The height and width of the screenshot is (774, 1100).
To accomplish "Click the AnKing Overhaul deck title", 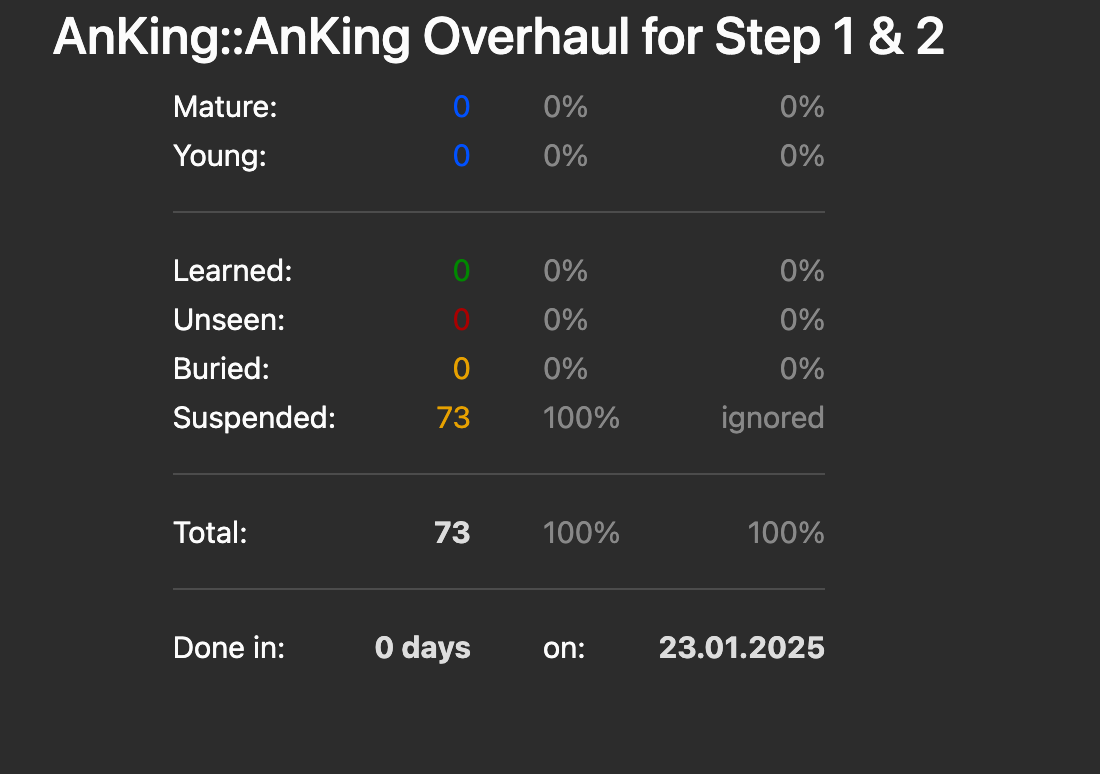I will point(499,36).
